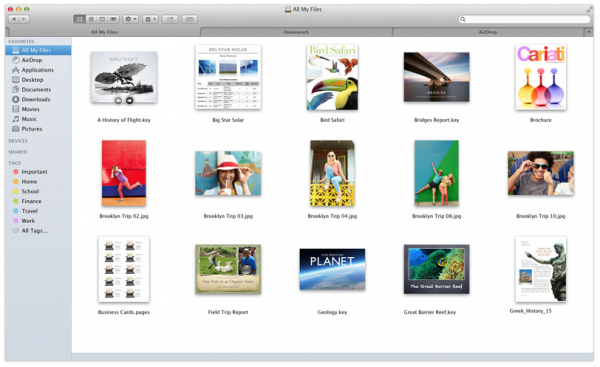The height and width of the screenshot is (367, 600).
Task: Select Geology.key presentation
Action: pos(332,269)
